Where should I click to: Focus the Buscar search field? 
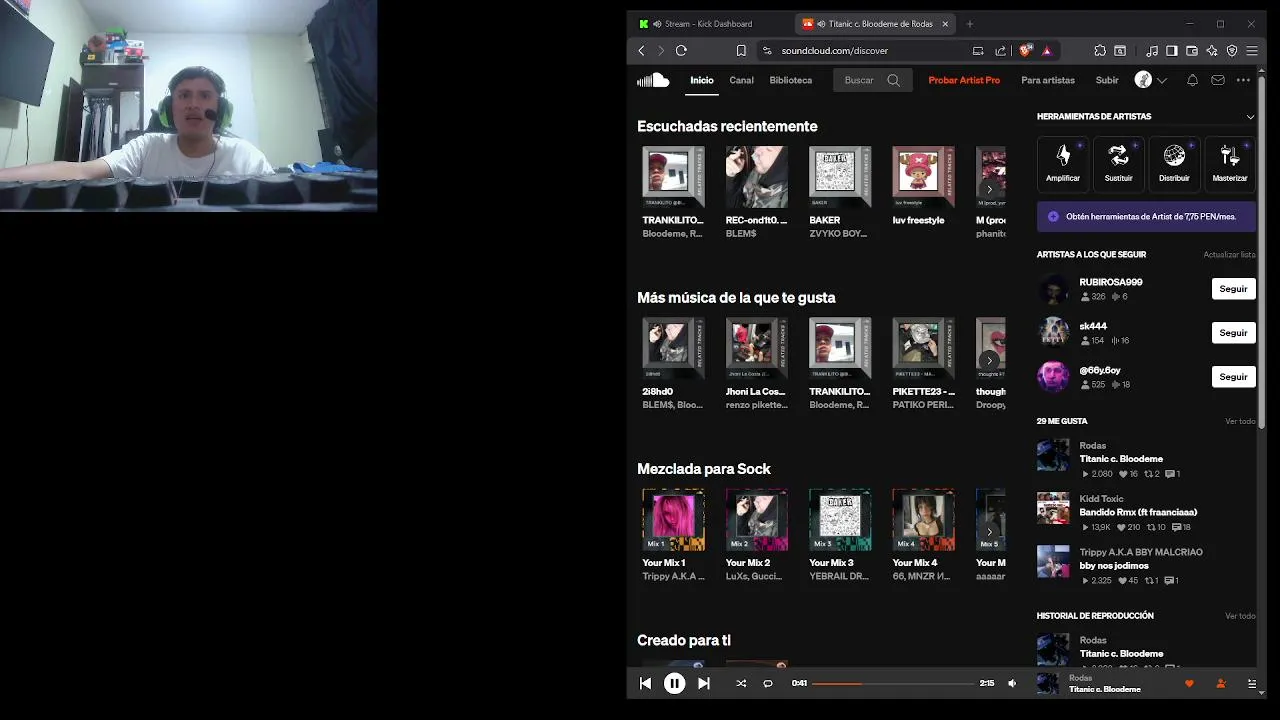pos(872,80)
